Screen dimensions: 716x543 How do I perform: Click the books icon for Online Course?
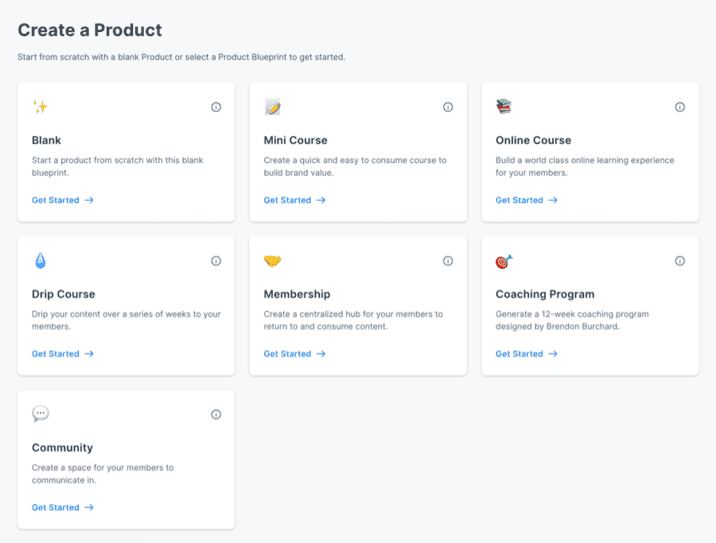click(x=504, y=106)
